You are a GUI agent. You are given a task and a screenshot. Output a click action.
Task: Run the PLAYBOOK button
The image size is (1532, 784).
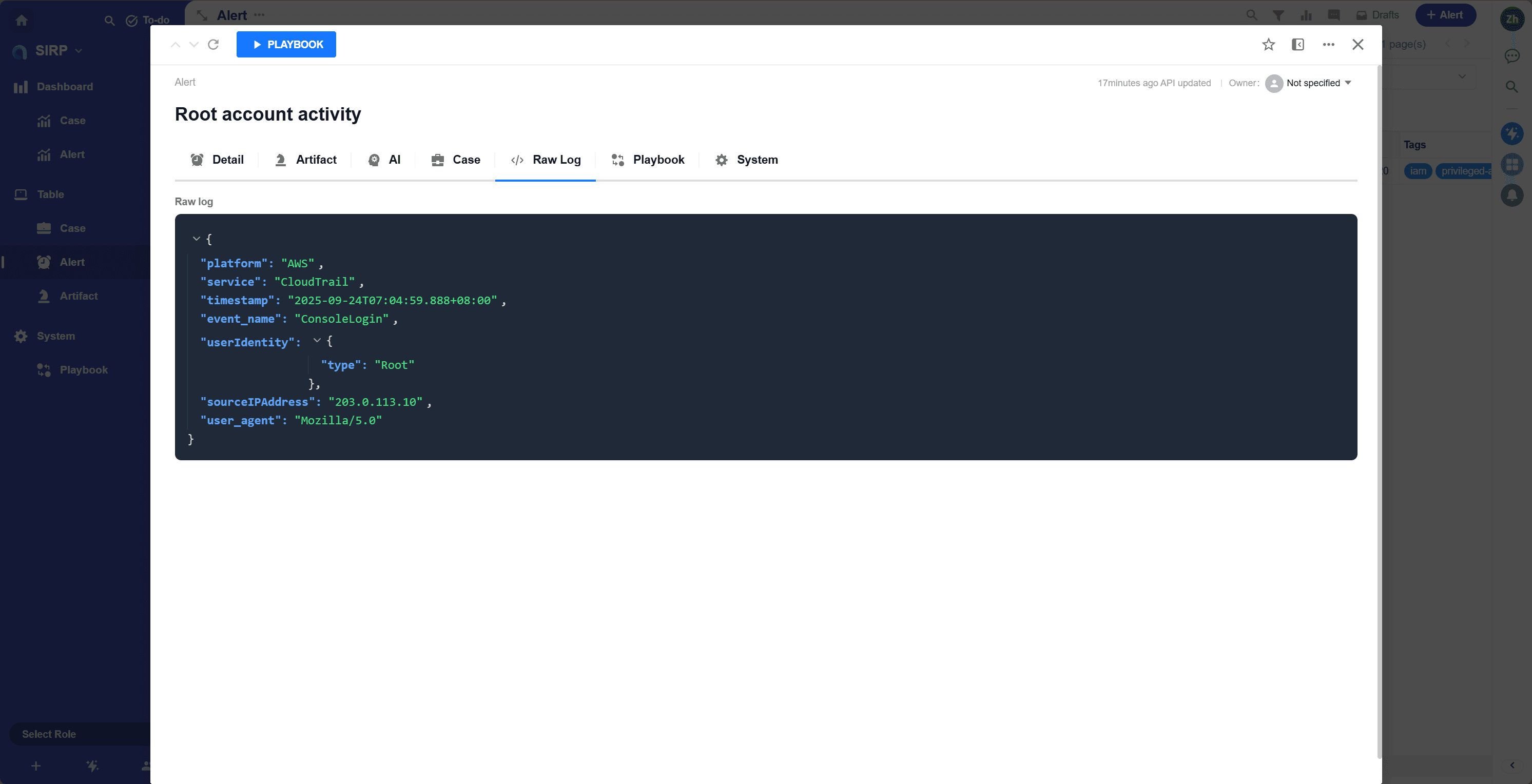(286, 45)
